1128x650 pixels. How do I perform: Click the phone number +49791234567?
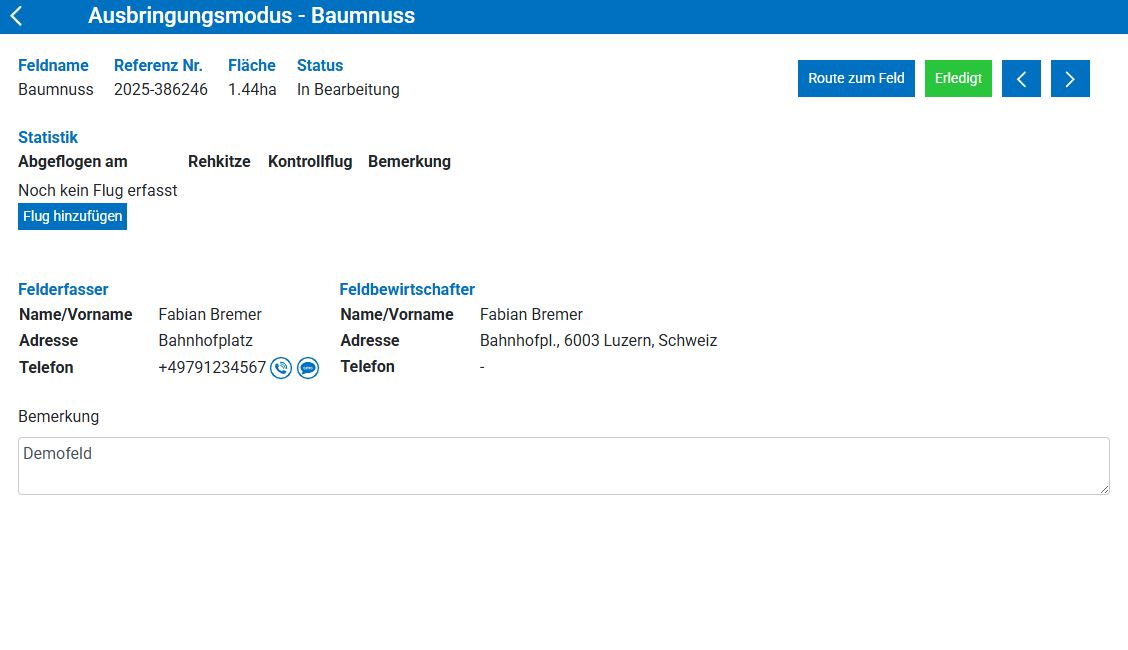click(x=212, y=368)
